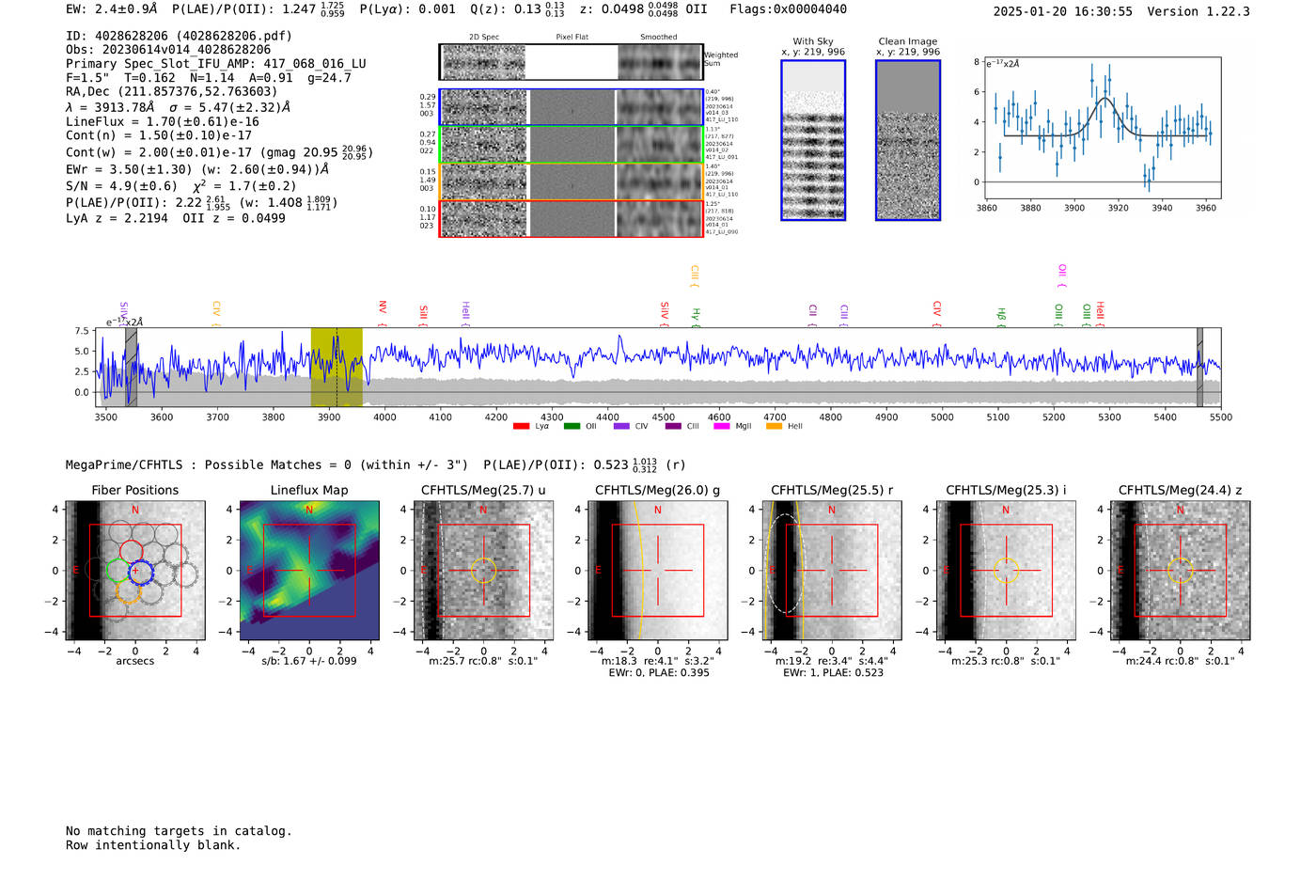
Task: Click the orange CIV line marker near 3700
Action: click(216, 314)
